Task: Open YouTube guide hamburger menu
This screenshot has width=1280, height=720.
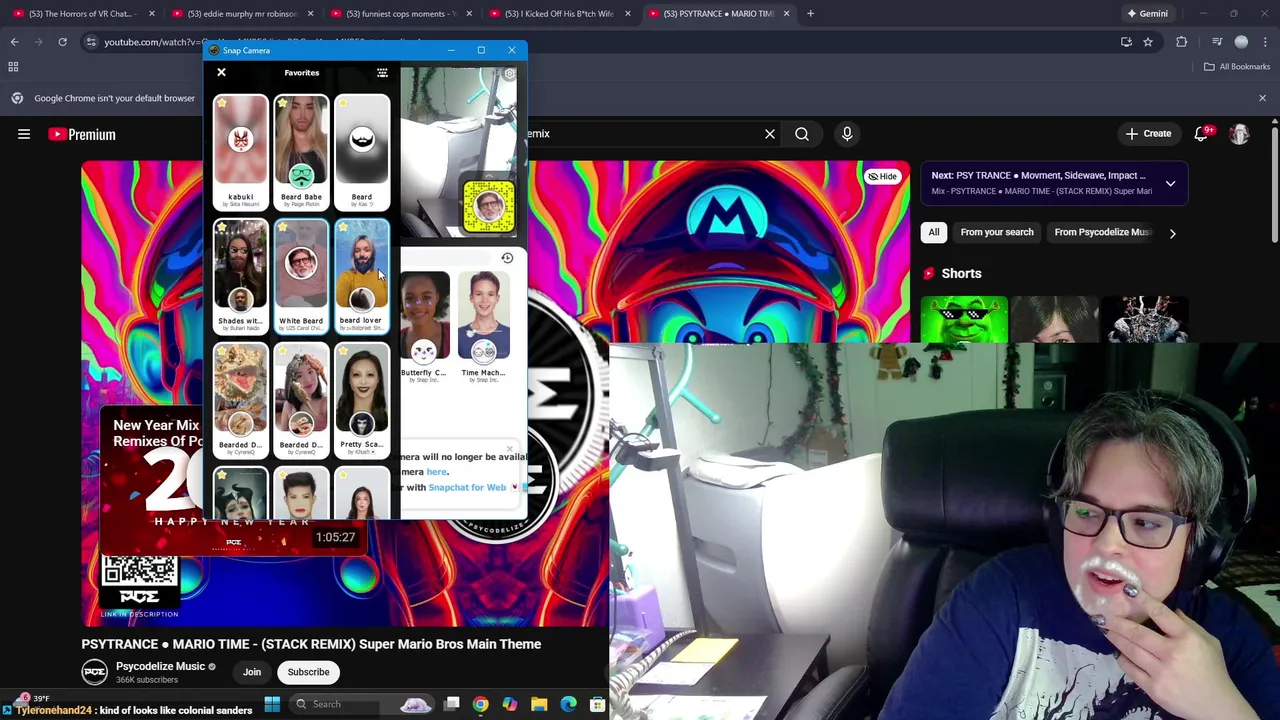Action: point(24,134)
